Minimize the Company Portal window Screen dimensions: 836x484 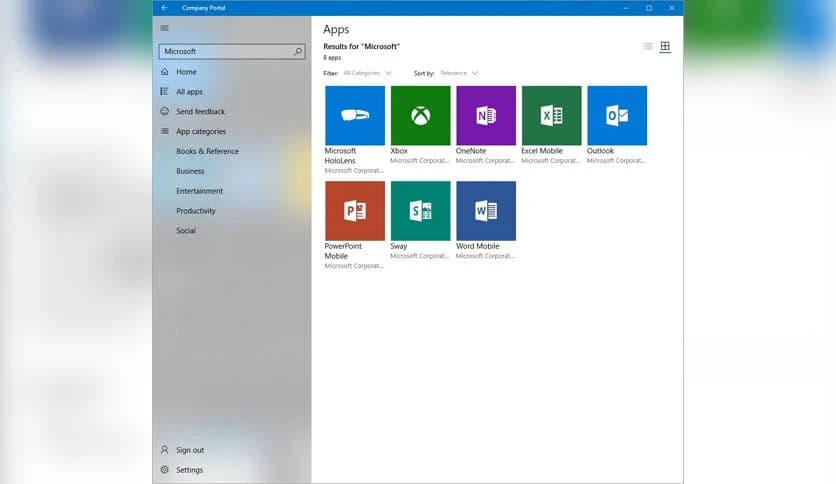pos(626,8)
